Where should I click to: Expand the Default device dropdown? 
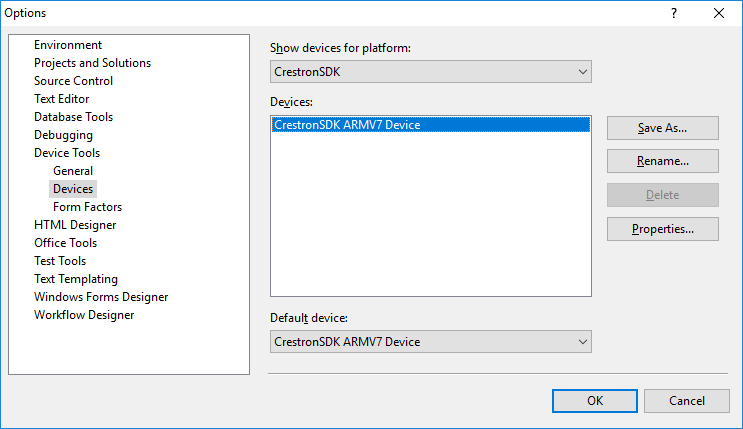coord(431,342)
